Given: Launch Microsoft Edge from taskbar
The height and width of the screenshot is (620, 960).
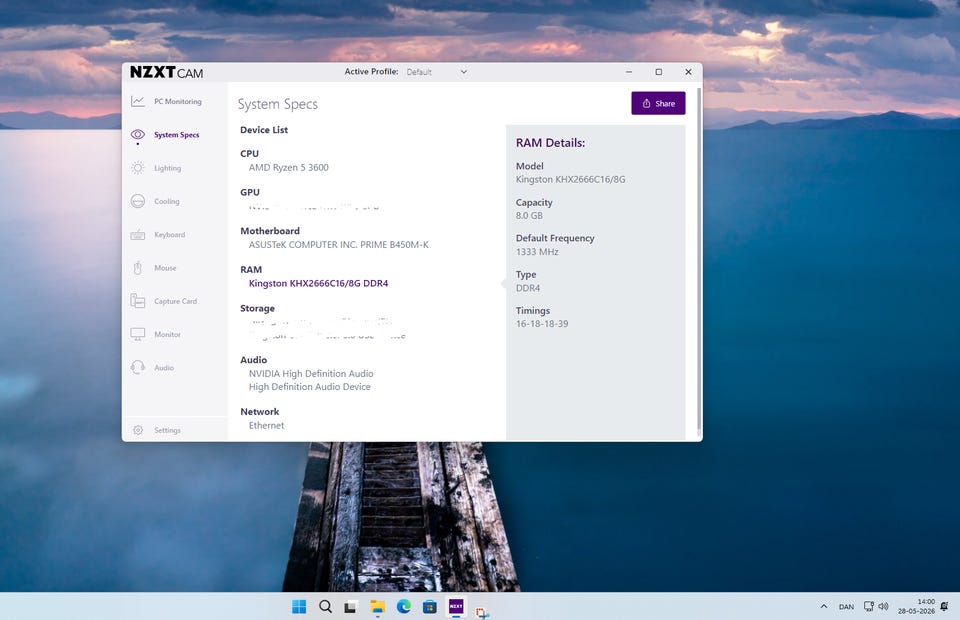Looking at the screenshot, I should click(x=403, y=607).
